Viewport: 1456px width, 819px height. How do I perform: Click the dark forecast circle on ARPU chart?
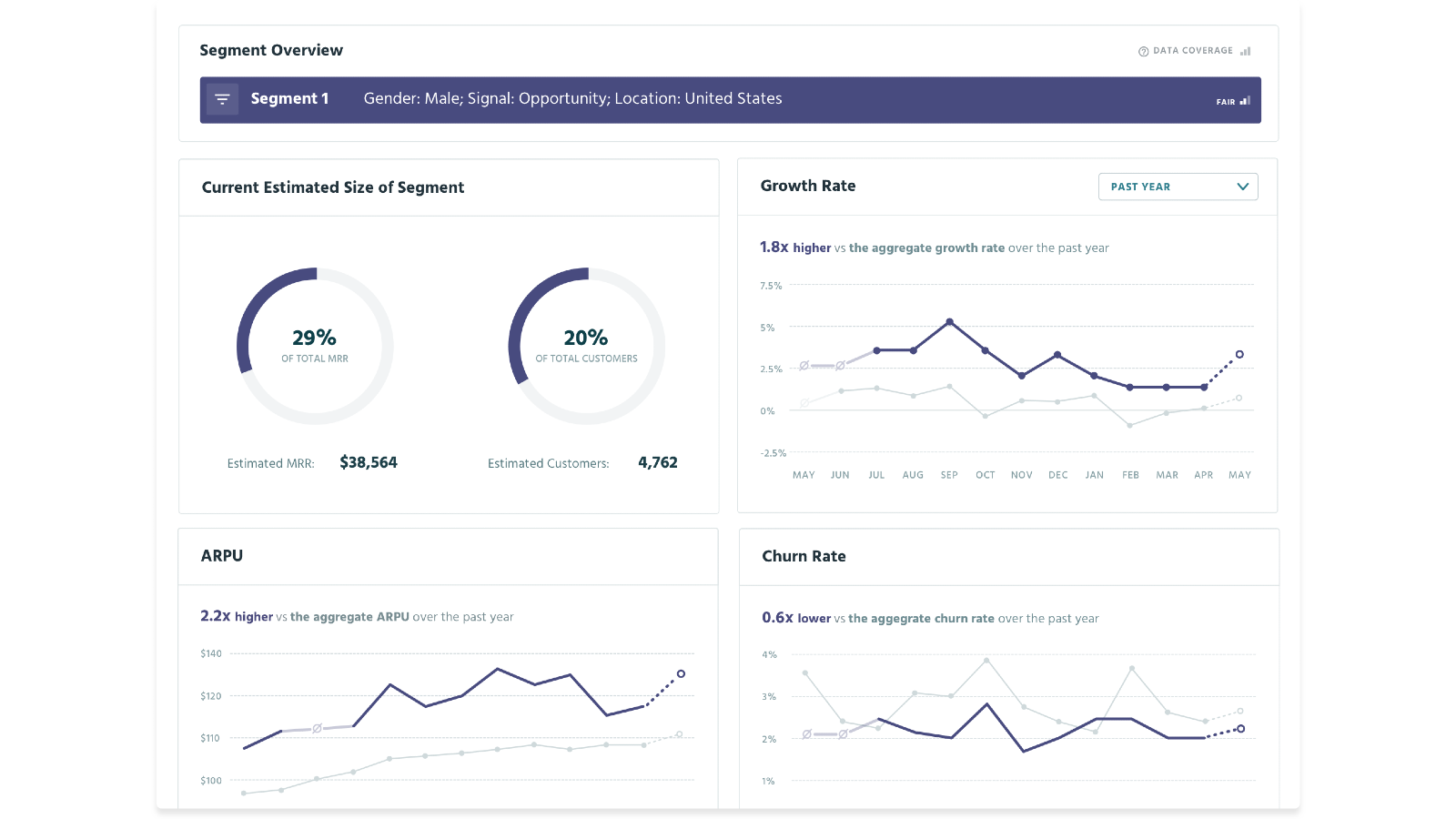pos(681,674)
